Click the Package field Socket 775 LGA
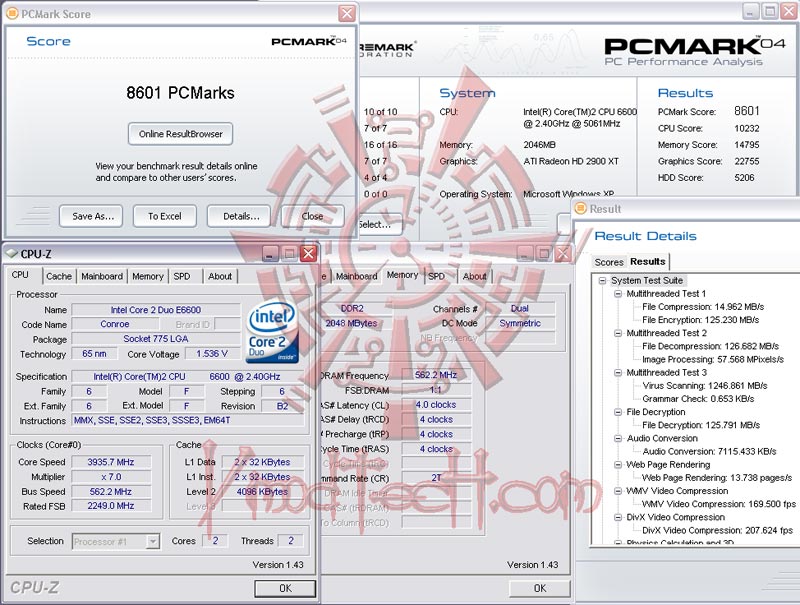 coord(156,339)
